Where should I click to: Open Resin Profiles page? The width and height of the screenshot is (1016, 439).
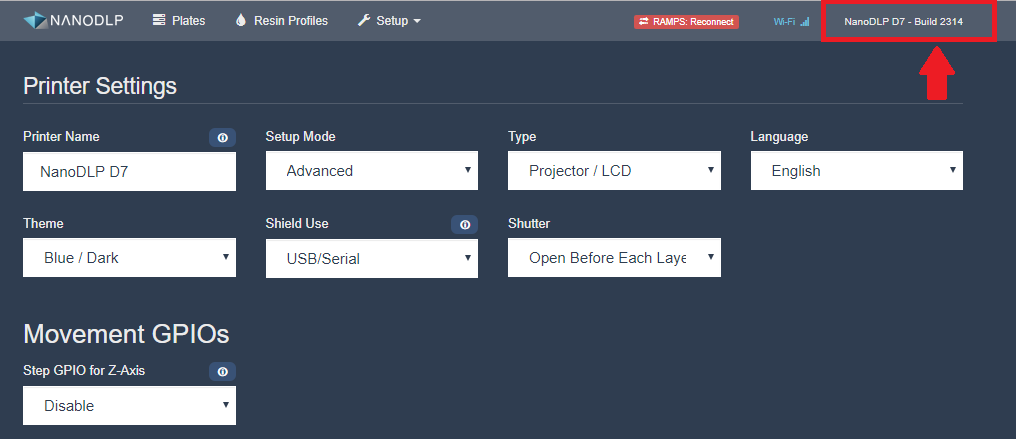[x=282, y=21]
